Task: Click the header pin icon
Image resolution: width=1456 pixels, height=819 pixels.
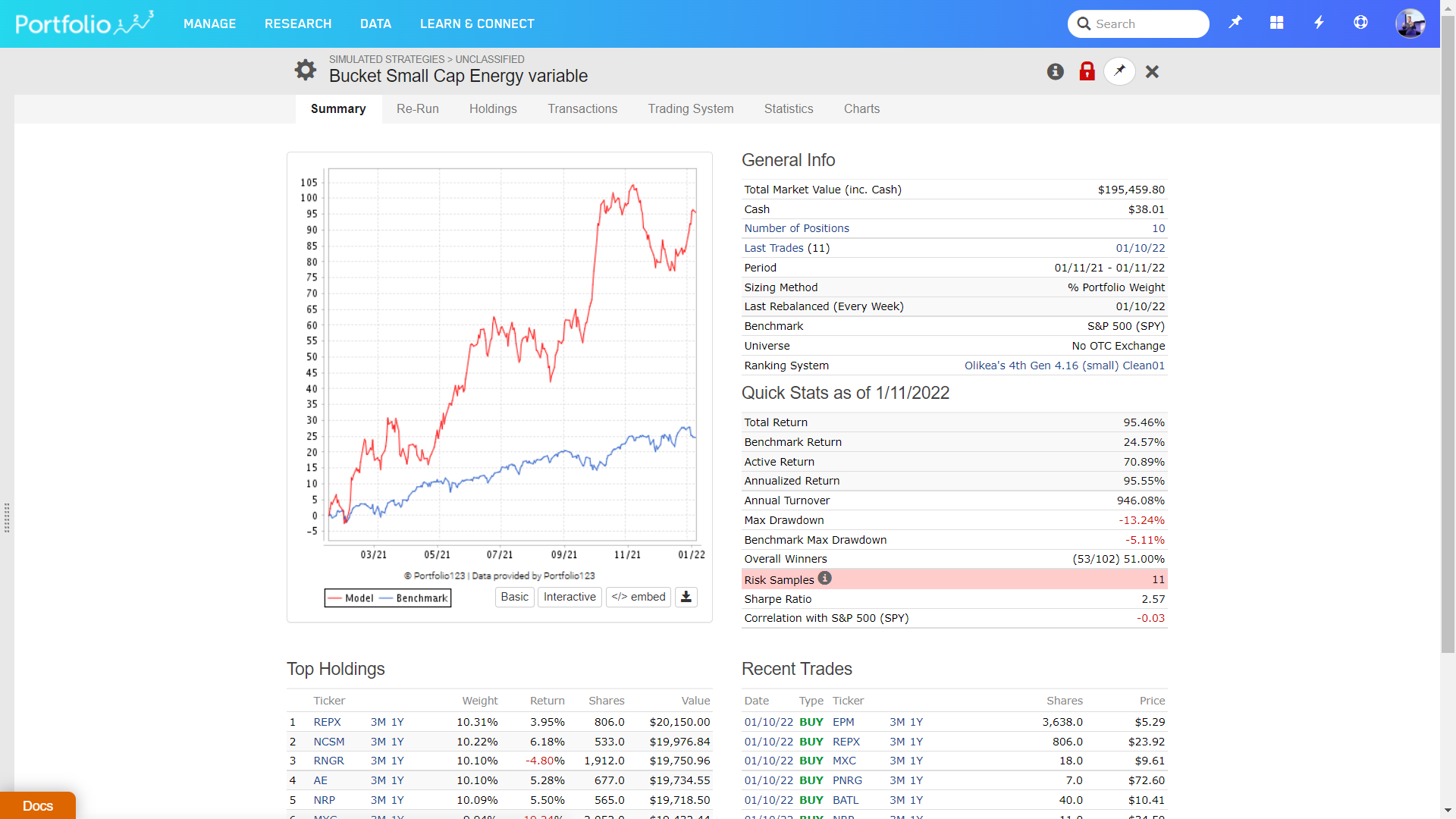Action: (1235, 23)
